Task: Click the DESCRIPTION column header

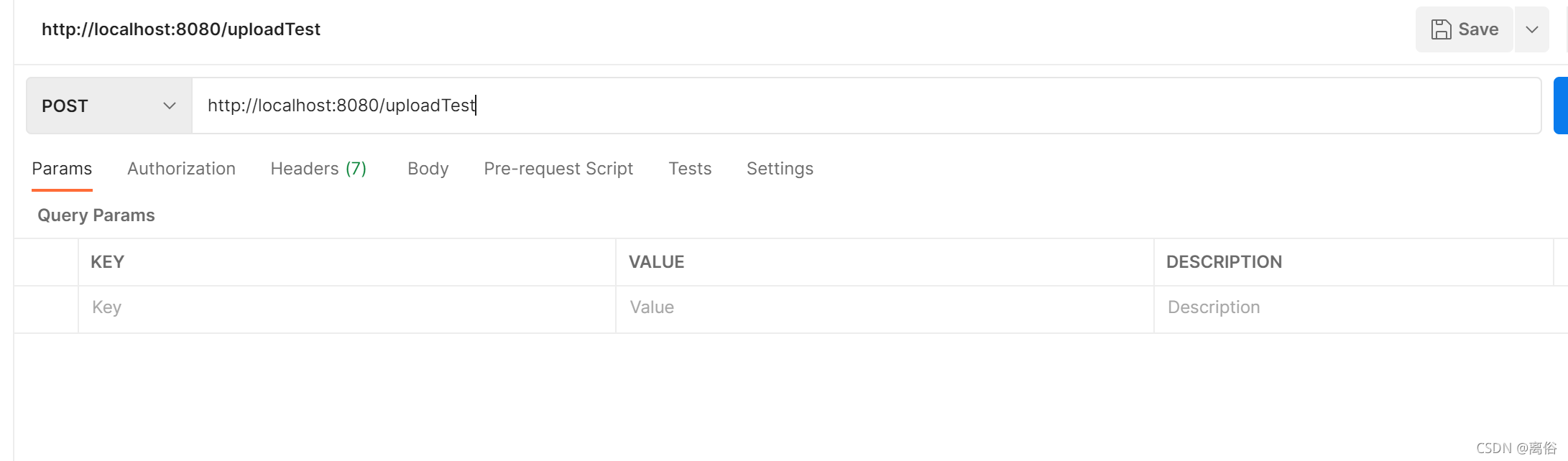Action: tap(1223, 262)
